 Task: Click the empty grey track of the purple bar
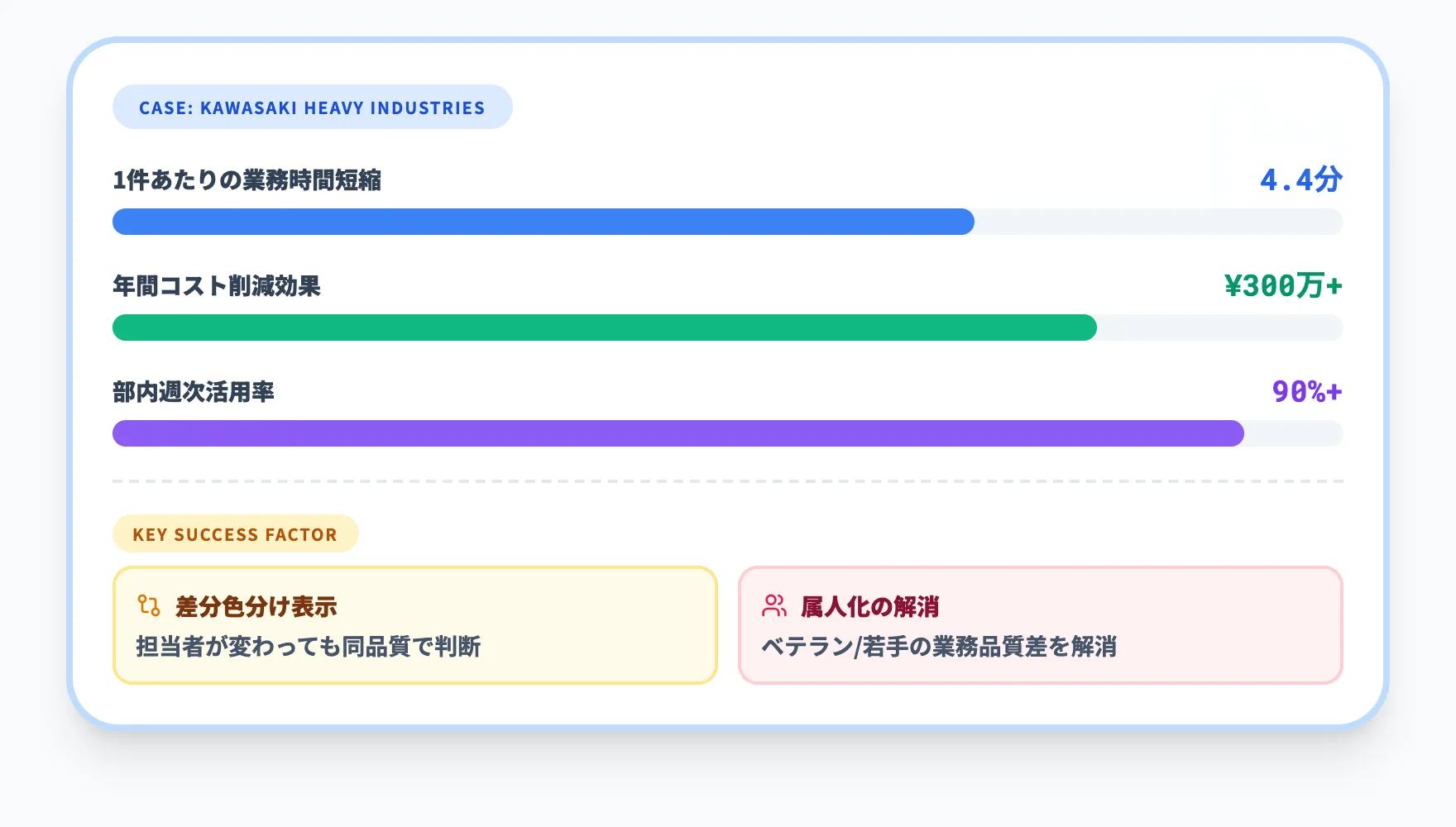coord(1293,433)
